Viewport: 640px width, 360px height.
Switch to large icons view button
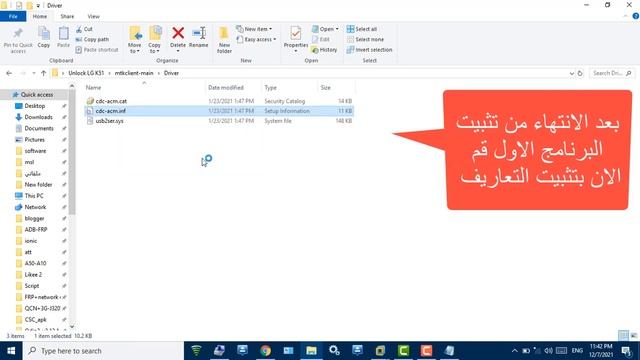pyautogui.click(x=633, y=336)
